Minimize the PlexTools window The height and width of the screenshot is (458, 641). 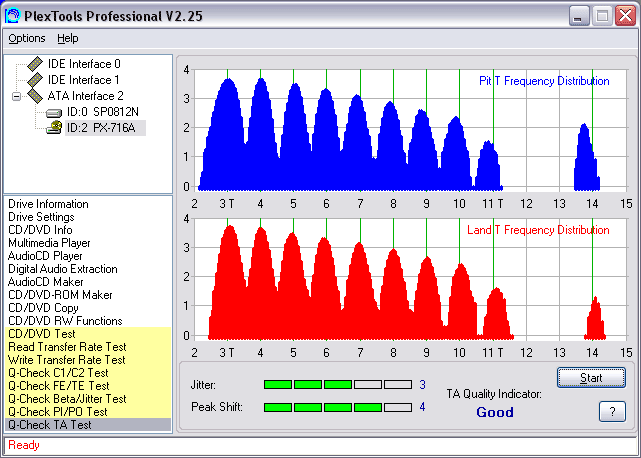tap(579, 16)
